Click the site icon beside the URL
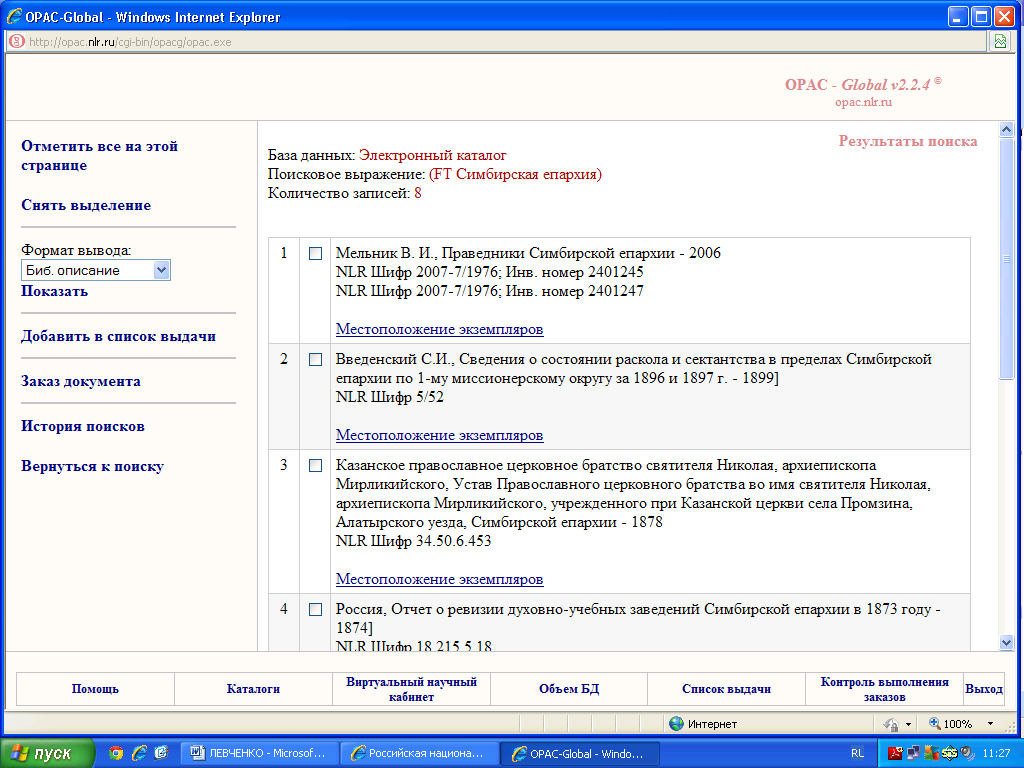The height and width of the screenshot is (768, 1024). (x=16, y=42)
